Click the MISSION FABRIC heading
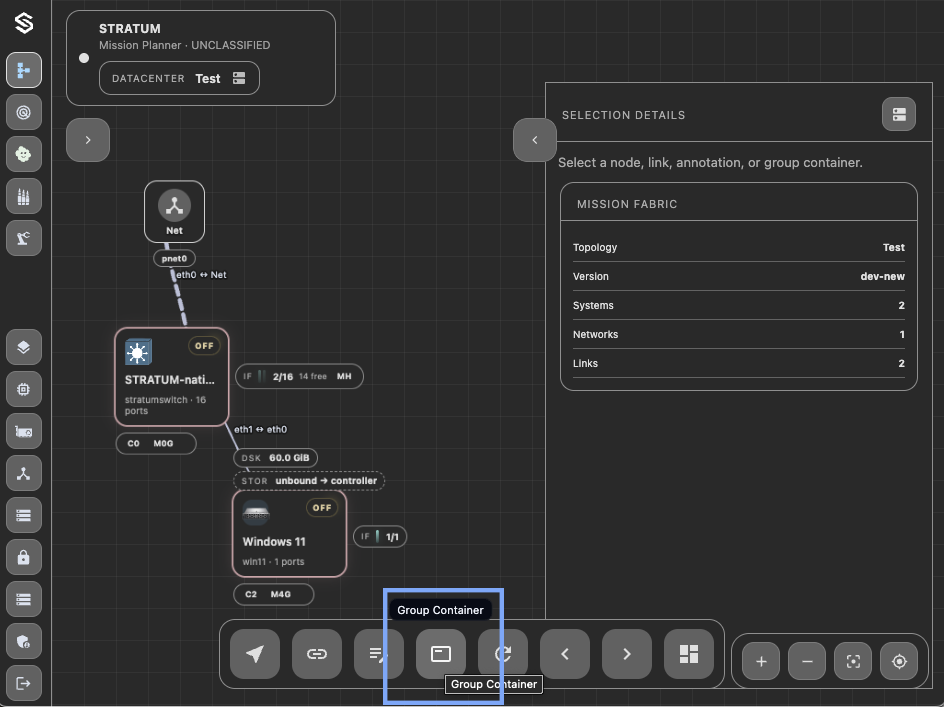This screenshot has width=944, height=707. [x=627, y=204]
